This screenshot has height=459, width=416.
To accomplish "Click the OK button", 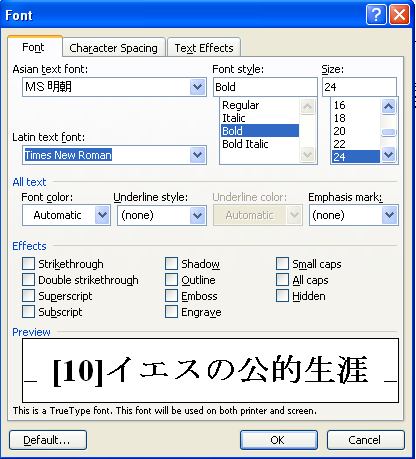I will pos(279,440).
